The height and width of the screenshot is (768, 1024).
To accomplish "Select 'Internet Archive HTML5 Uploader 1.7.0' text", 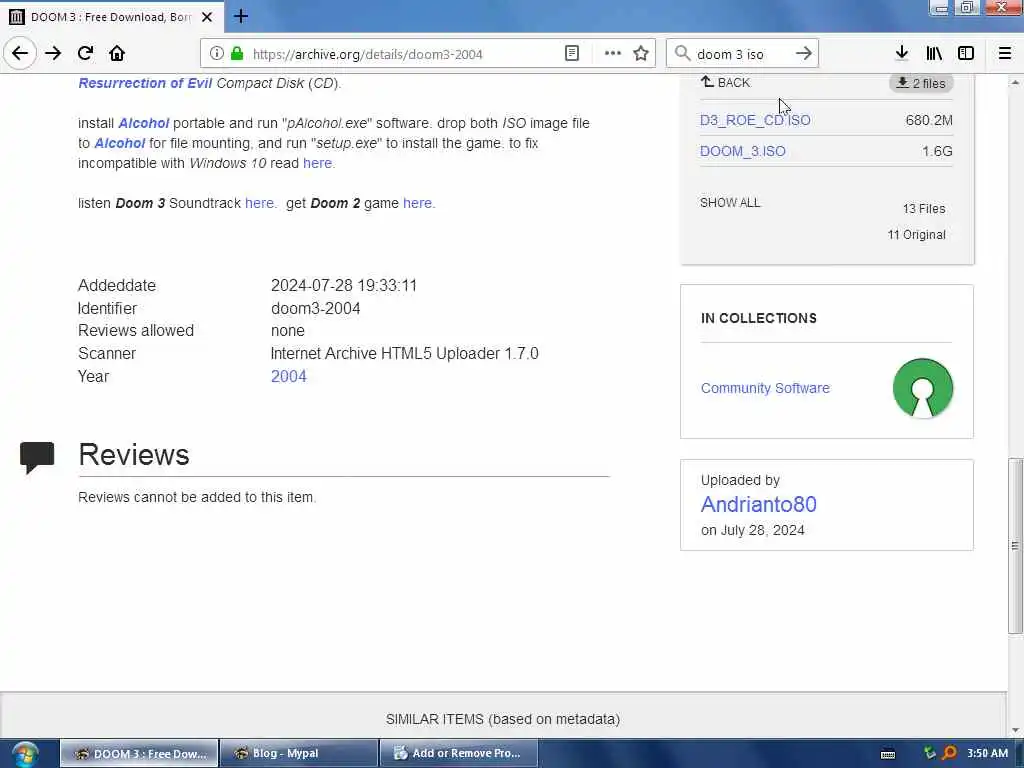I will pos(404,353).
